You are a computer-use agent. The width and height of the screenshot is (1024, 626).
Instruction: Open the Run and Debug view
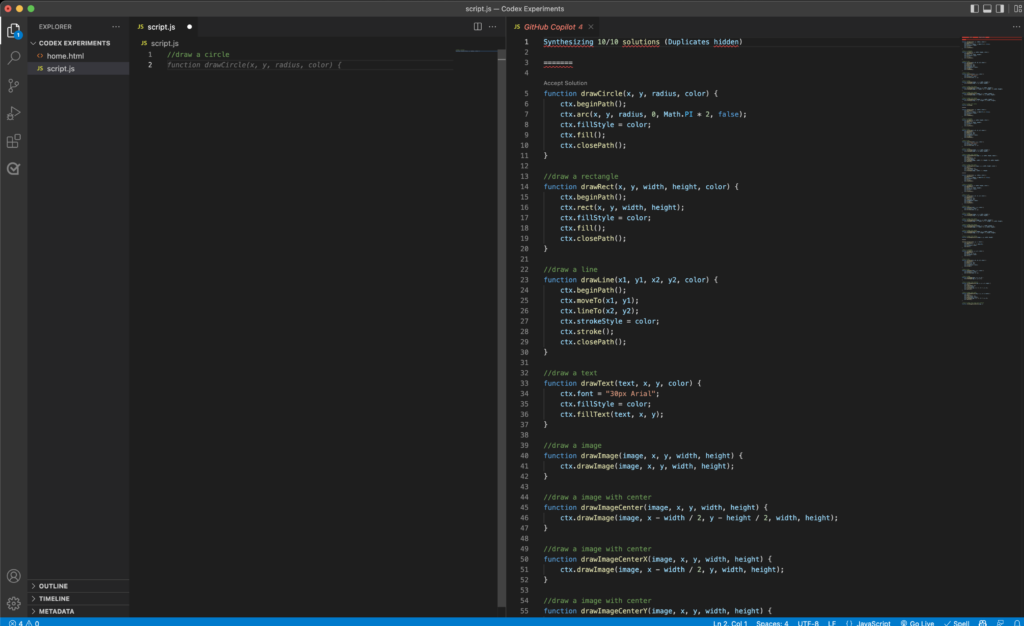13,114
